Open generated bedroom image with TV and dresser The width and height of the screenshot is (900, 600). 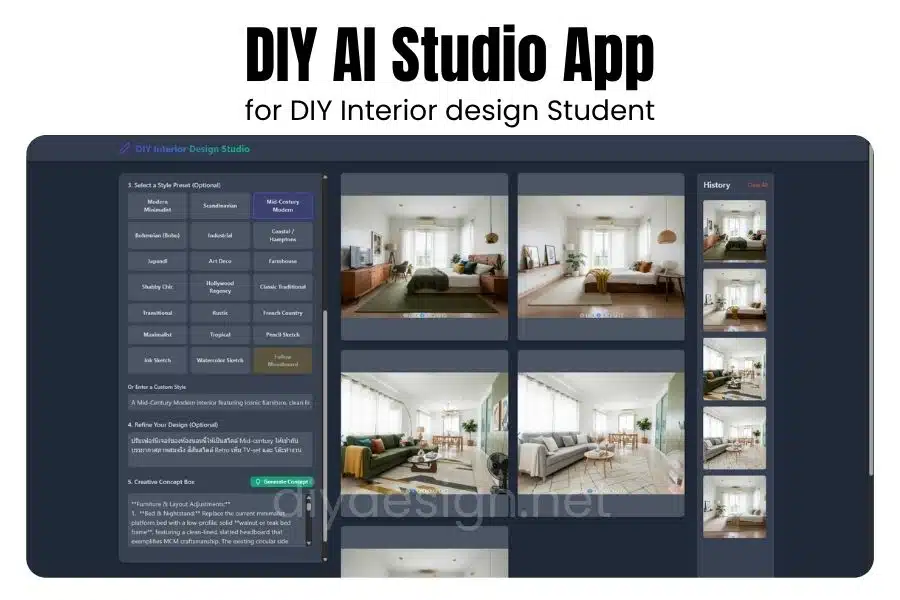point(426,257)
